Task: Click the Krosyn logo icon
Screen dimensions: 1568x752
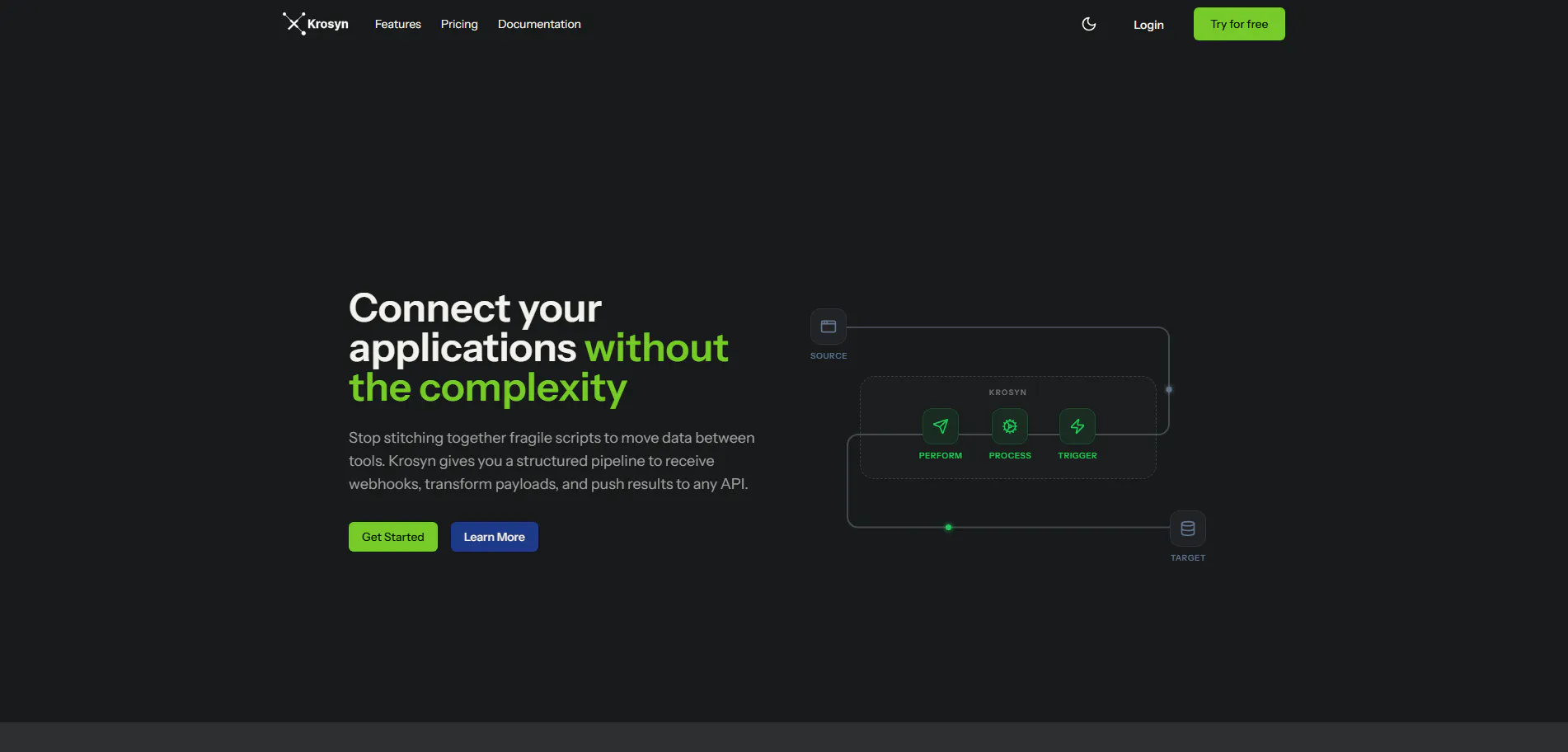Action: 294,24
